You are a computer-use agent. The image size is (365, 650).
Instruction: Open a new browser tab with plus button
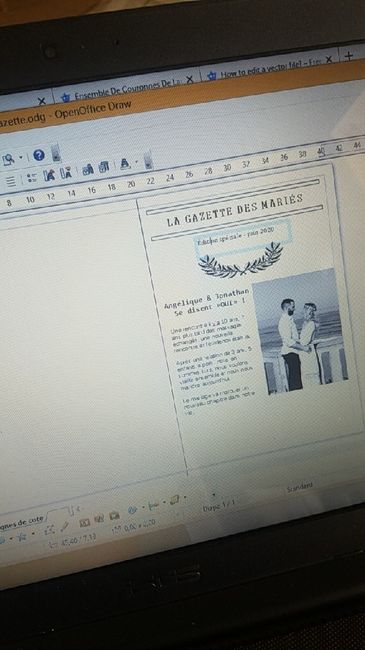point(349,56)
